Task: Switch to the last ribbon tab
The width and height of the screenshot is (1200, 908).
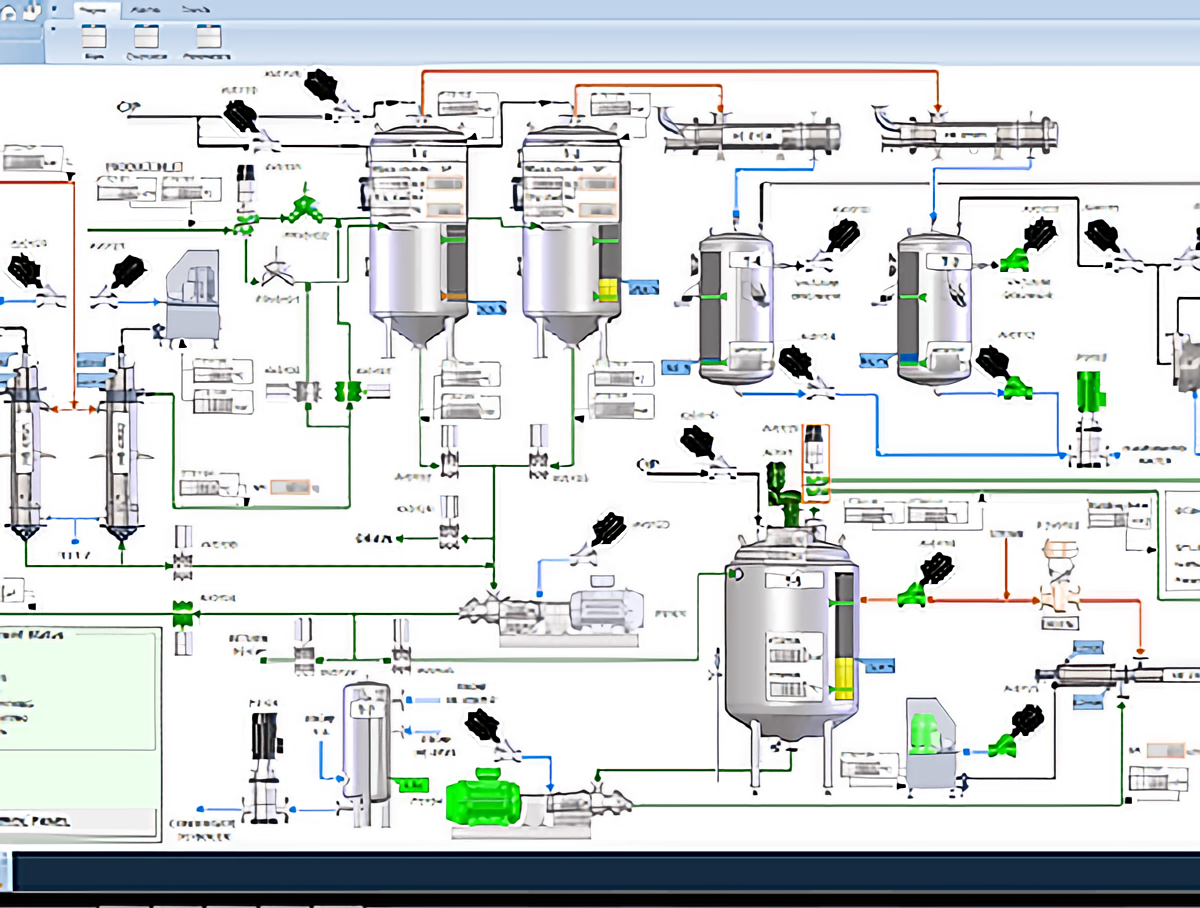Action: [x=193, y=10]
